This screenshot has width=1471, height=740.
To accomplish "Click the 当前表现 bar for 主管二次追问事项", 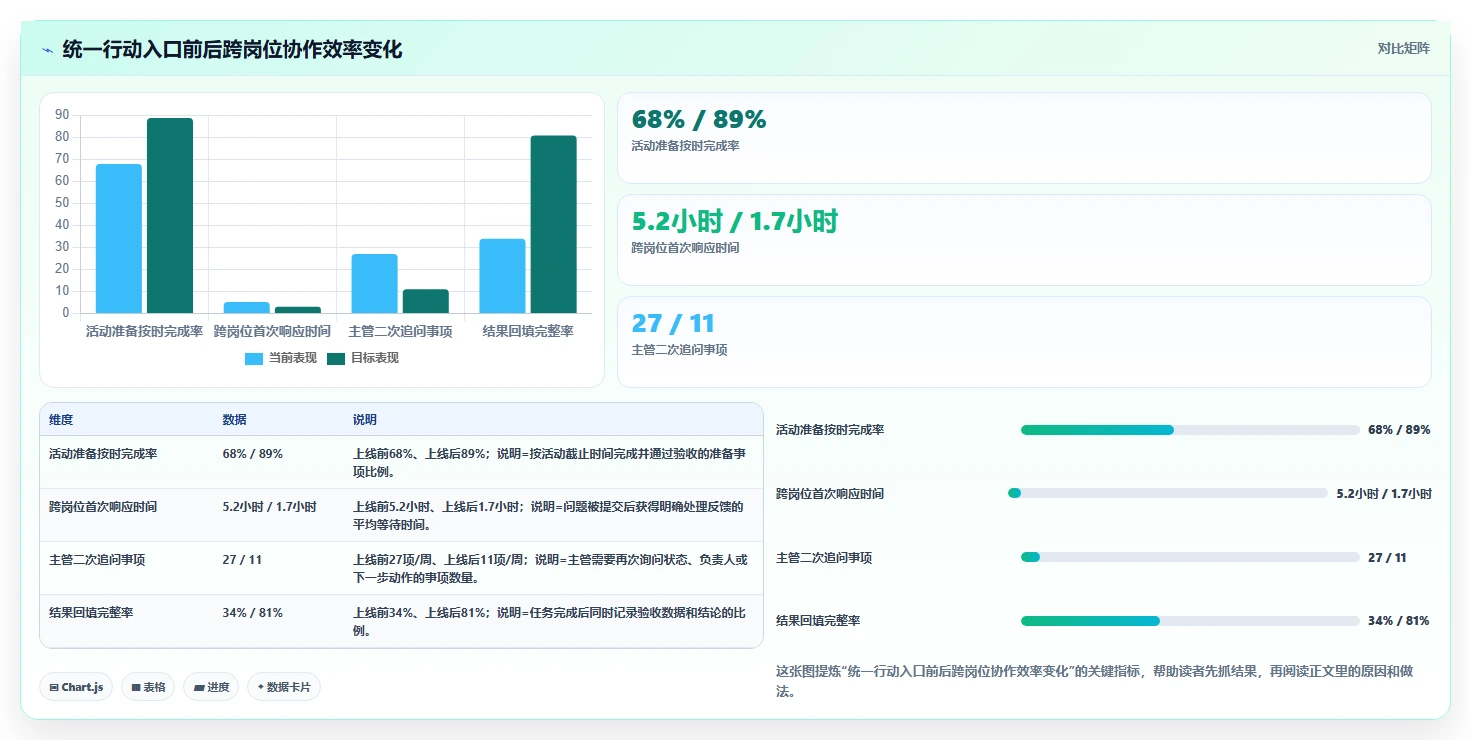I will click(374, 284).
